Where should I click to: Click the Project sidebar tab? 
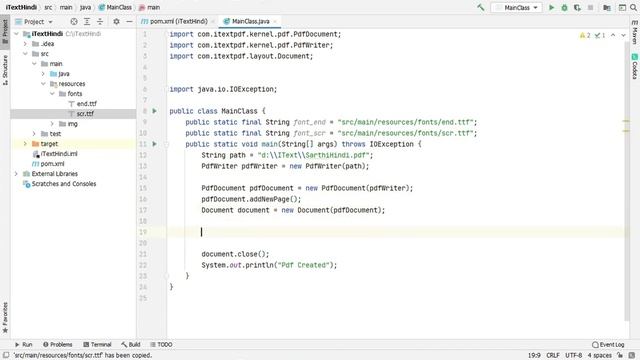point(5,31)
